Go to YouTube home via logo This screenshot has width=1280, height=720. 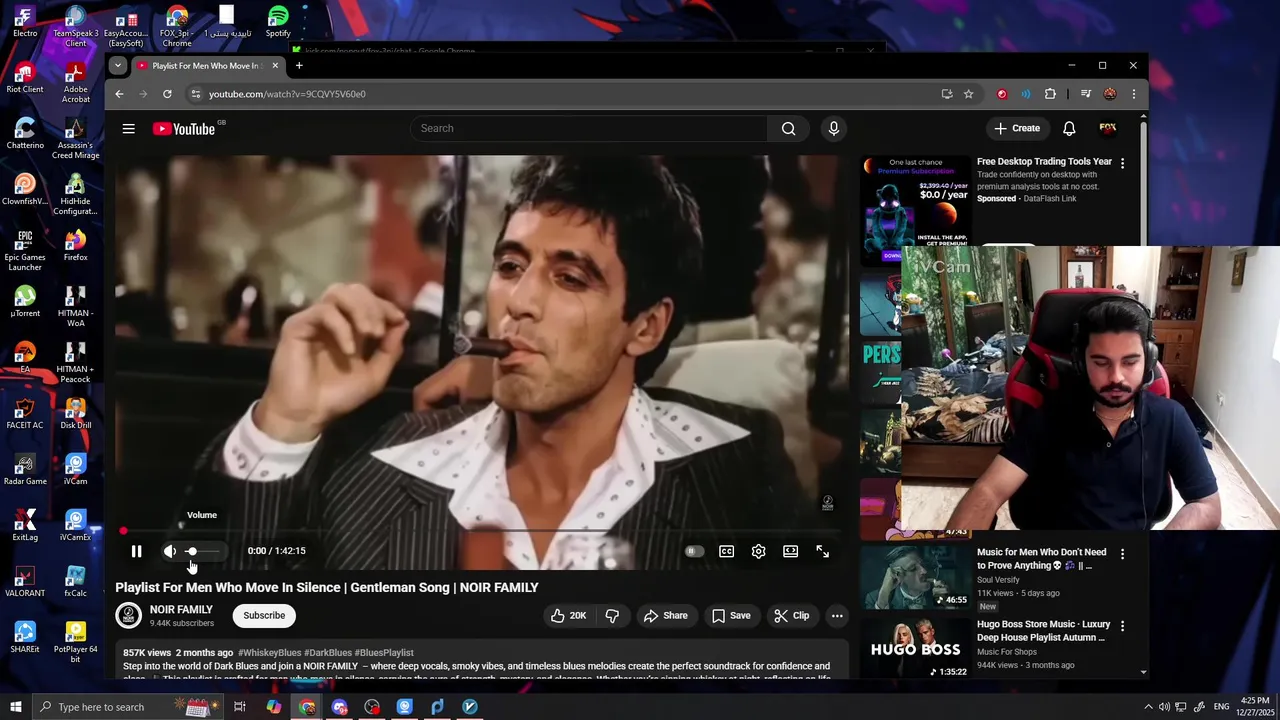[184, 128]
